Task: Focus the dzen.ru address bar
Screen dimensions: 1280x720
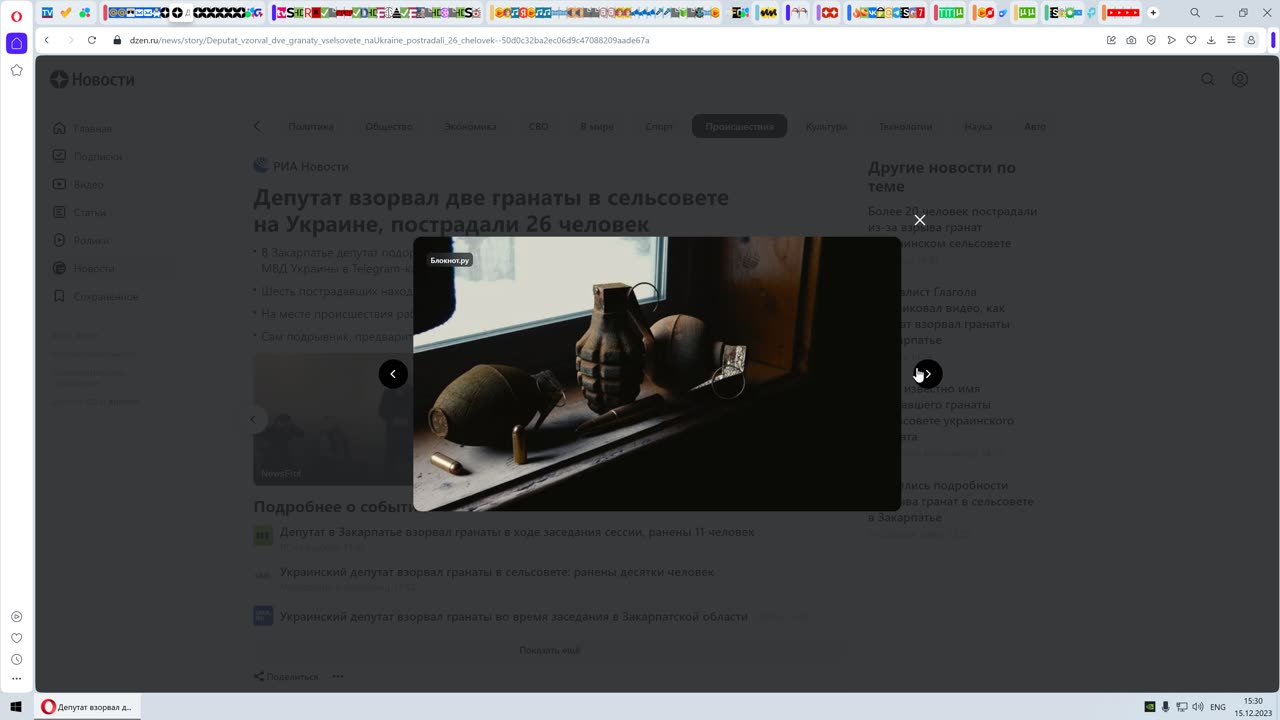Action: point(390,40)
